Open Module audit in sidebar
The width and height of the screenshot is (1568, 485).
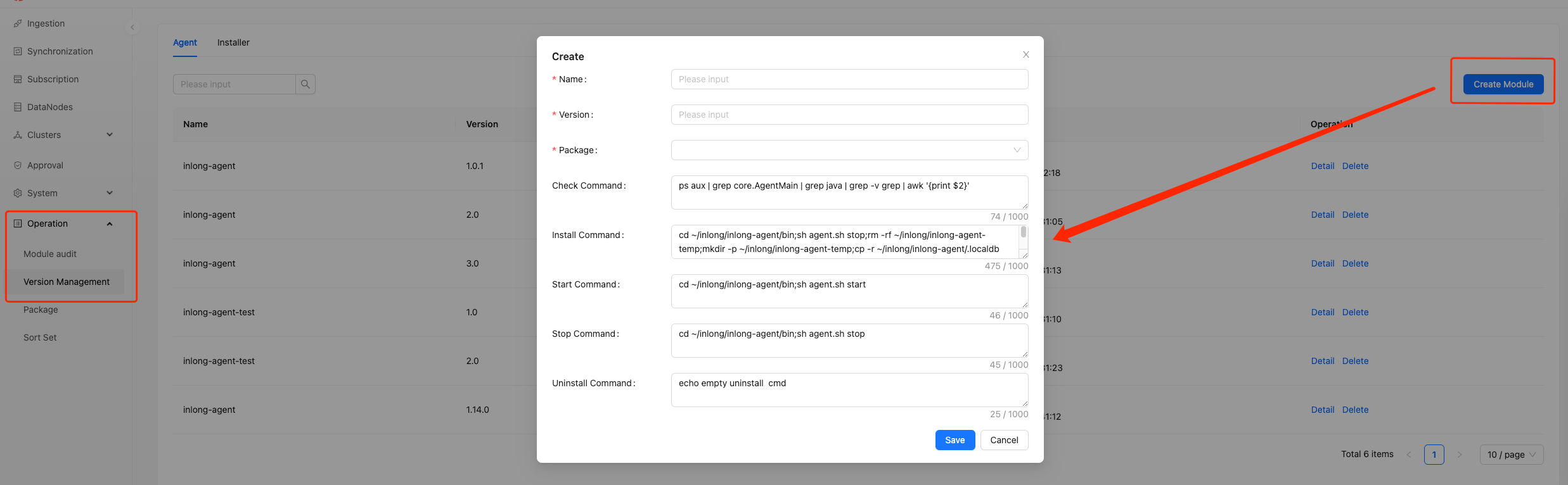pyautogui.click(x=50, y=254)
